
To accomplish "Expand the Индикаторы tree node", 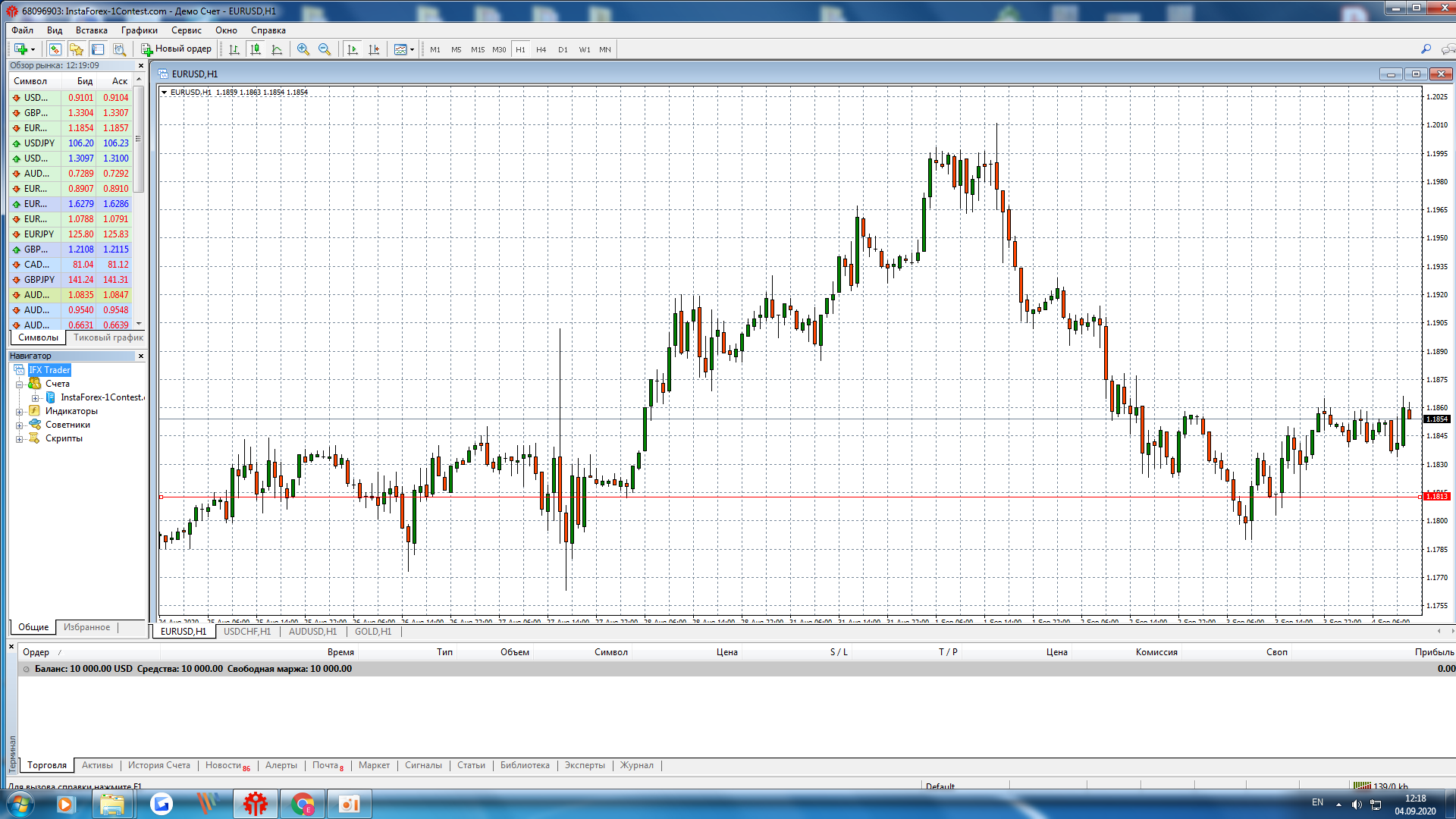I will pos(20,412).
